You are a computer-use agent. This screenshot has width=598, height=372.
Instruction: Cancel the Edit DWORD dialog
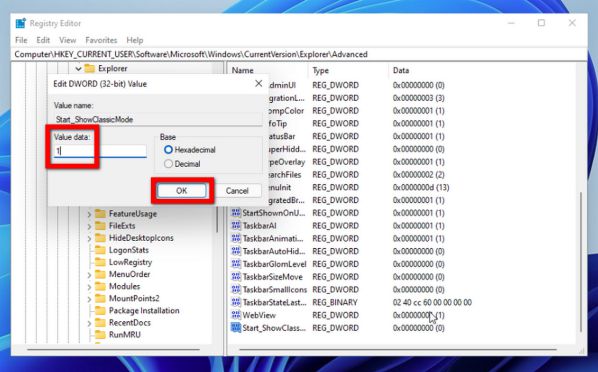tap(237, 190)
